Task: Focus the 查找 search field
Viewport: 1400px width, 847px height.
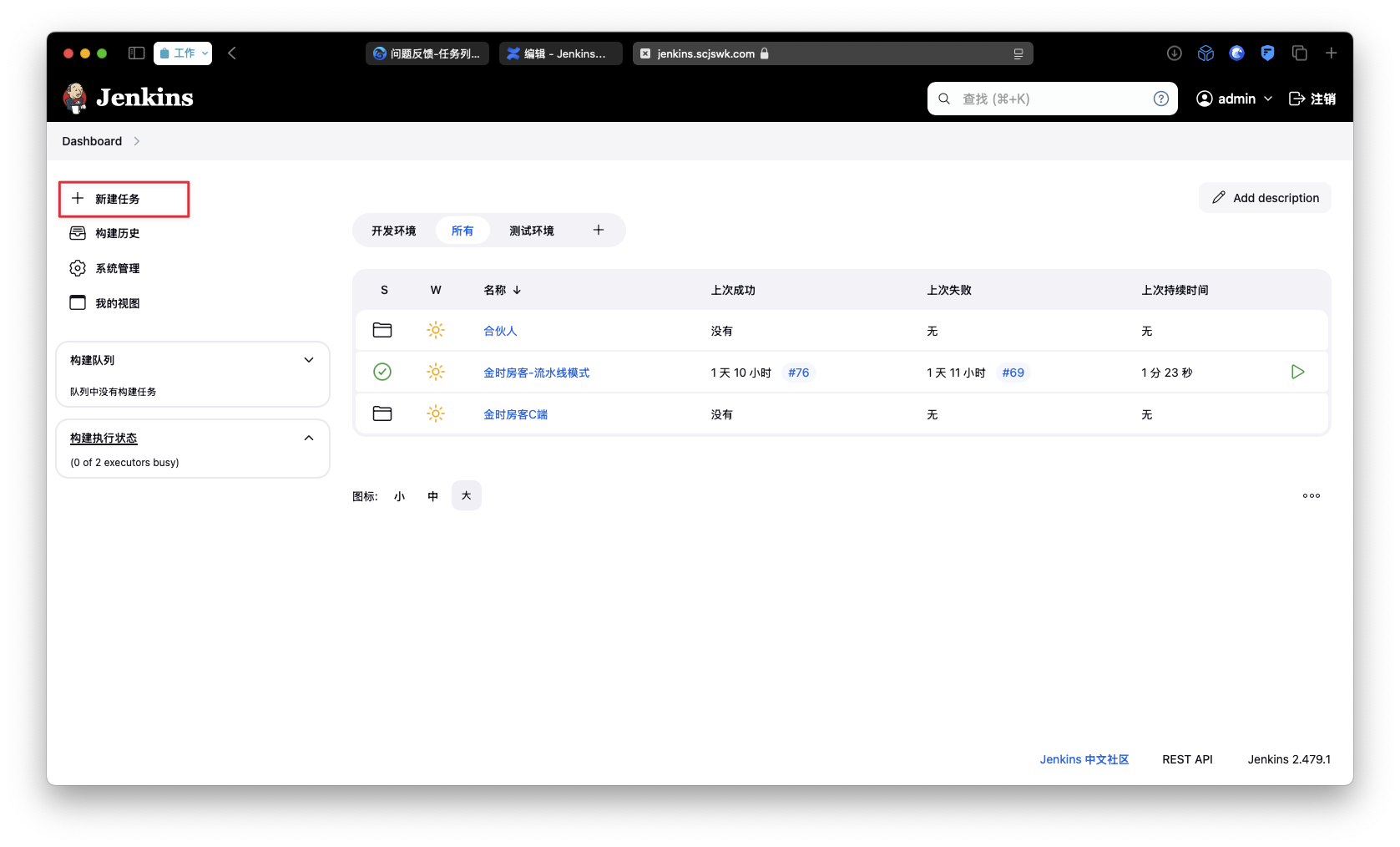Action: [1052, 99]
